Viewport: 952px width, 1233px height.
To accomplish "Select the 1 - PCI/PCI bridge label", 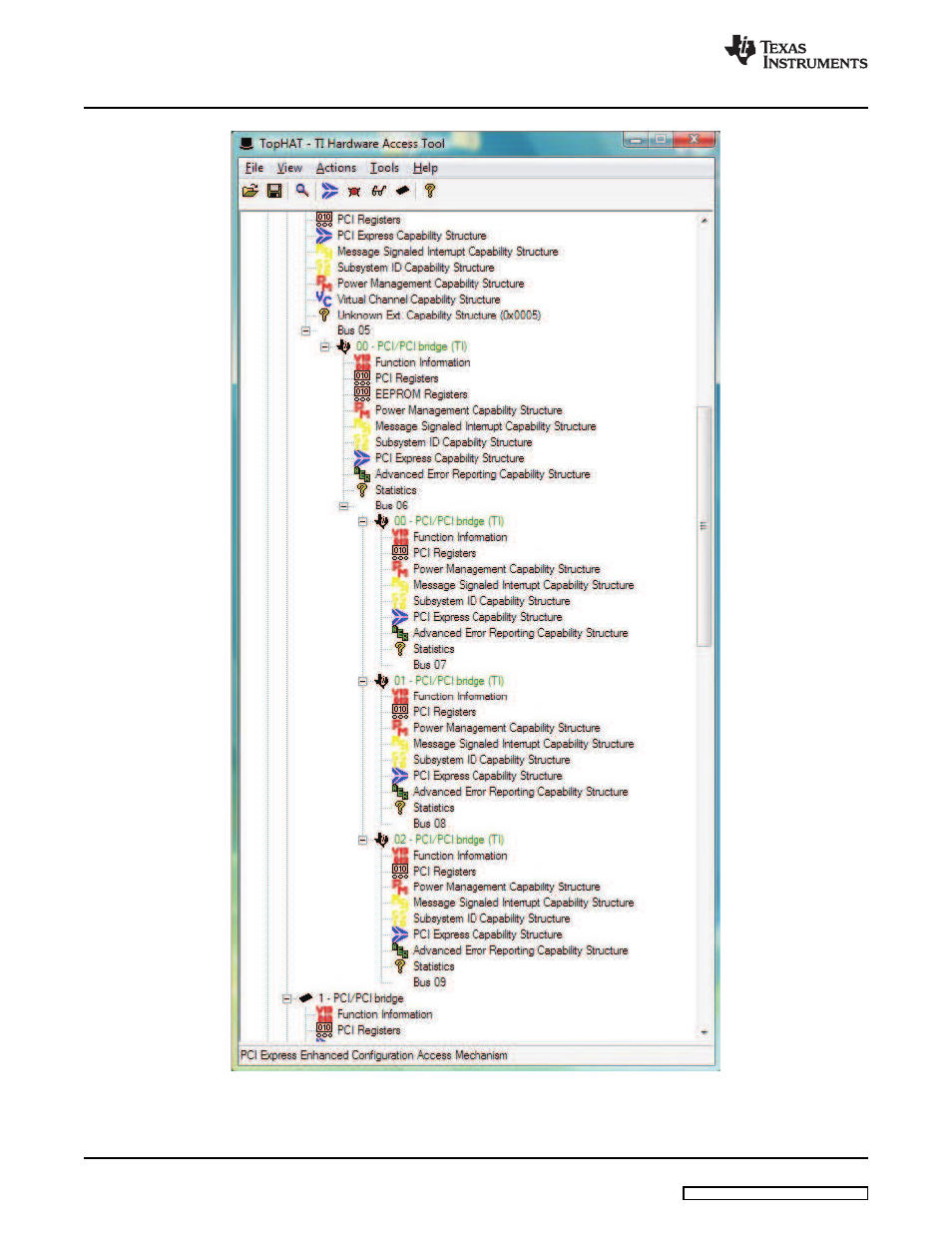I will (x=361, y=998).
